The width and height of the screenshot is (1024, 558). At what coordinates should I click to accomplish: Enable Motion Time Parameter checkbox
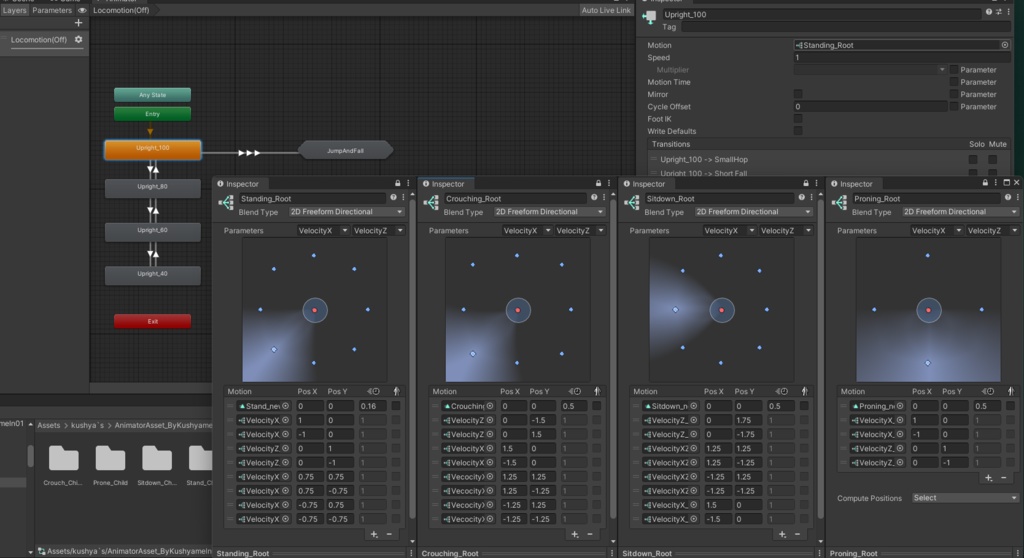click(954, 82)
